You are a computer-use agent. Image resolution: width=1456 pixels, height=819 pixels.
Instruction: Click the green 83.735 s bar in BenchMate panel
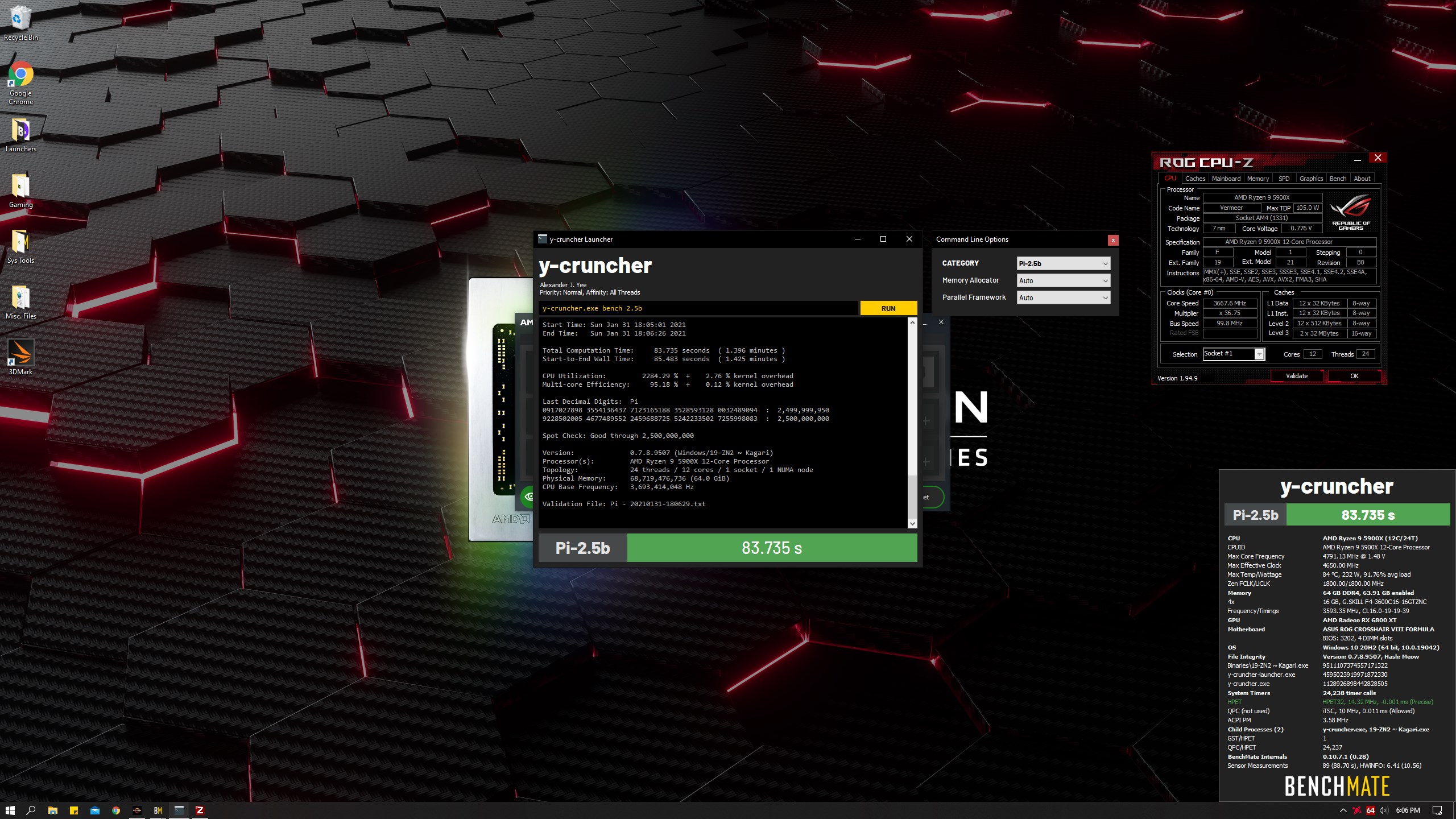pos(1368,515)
